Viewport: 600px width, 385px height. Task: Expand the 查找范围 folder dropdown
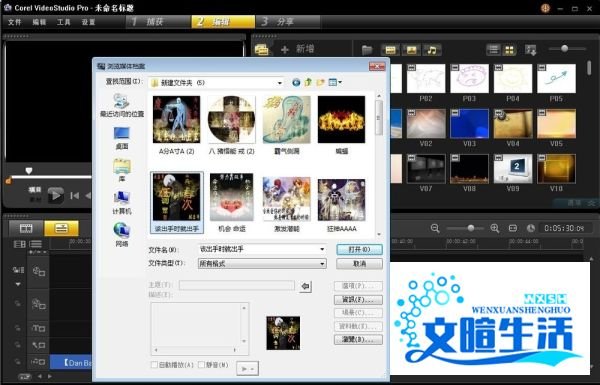[280, 83]
